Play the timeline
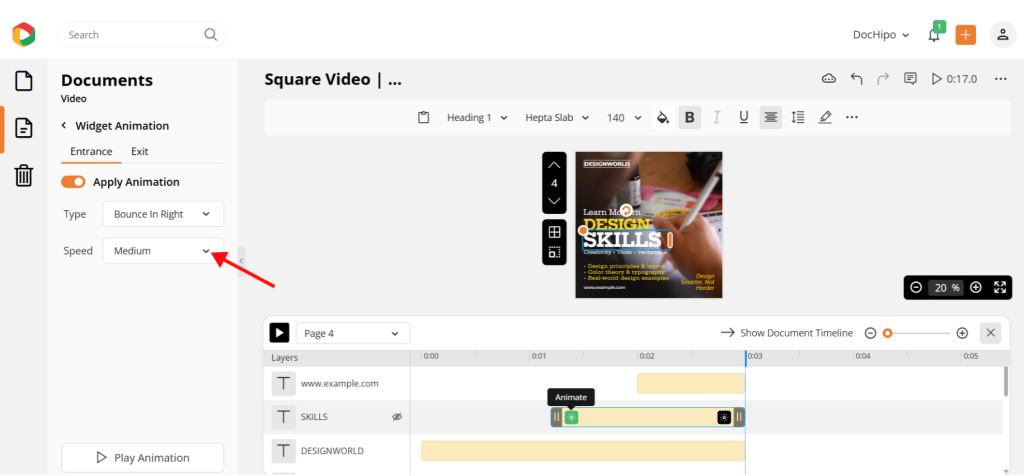This screenshot has height=476, width=1024. tap(280, 333)
